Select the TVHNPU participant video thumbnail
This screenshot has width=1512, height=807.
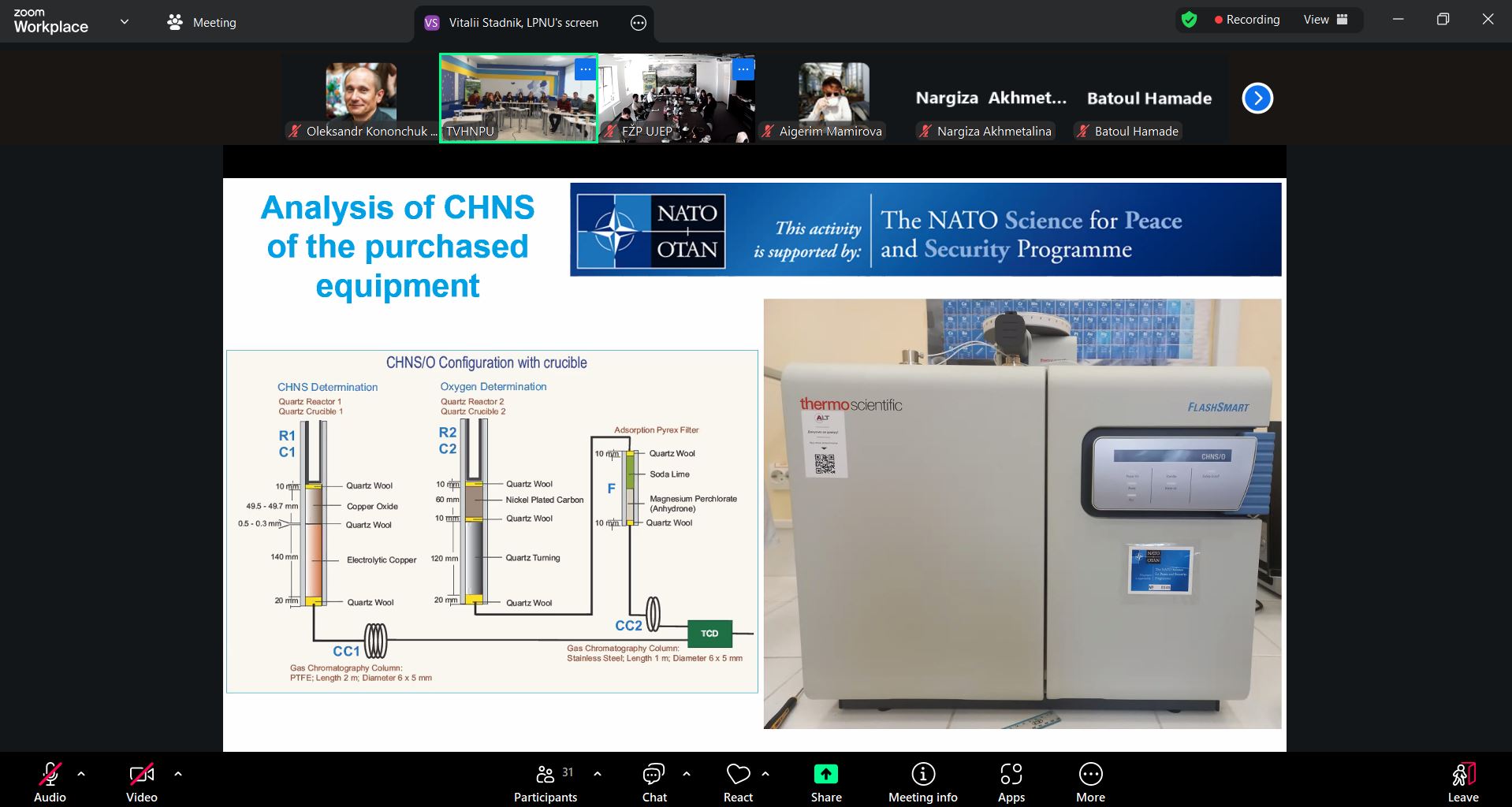518,99
